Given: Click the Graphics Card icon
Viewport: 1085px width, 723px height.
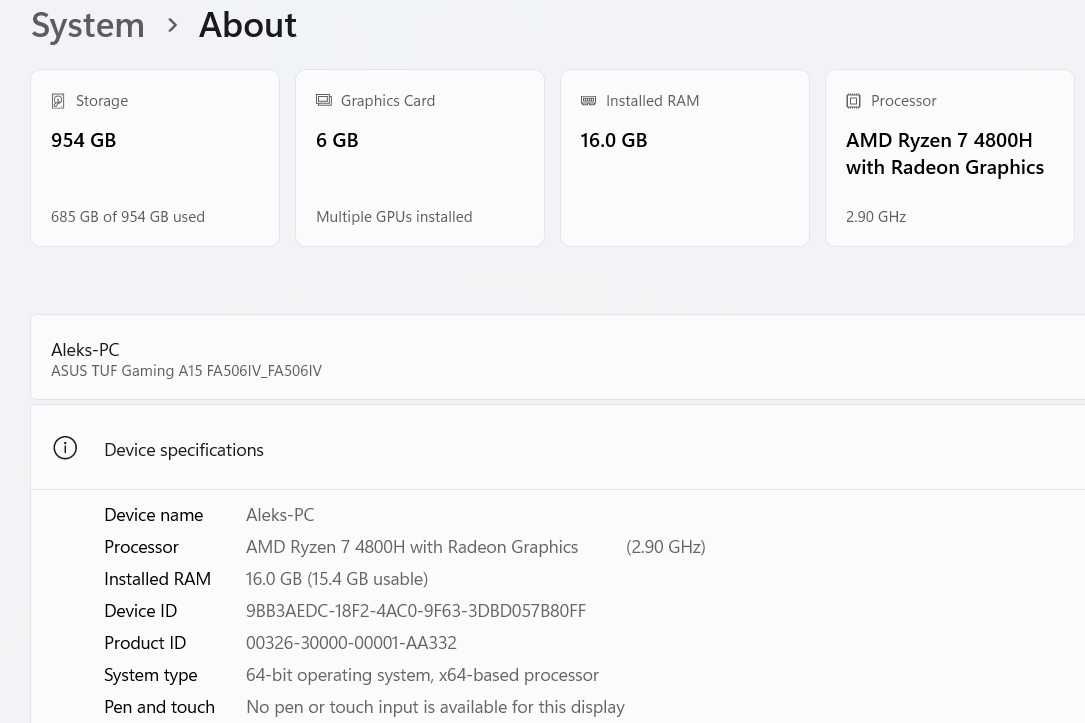Looking at the screenshot, I should coord(324,100).
